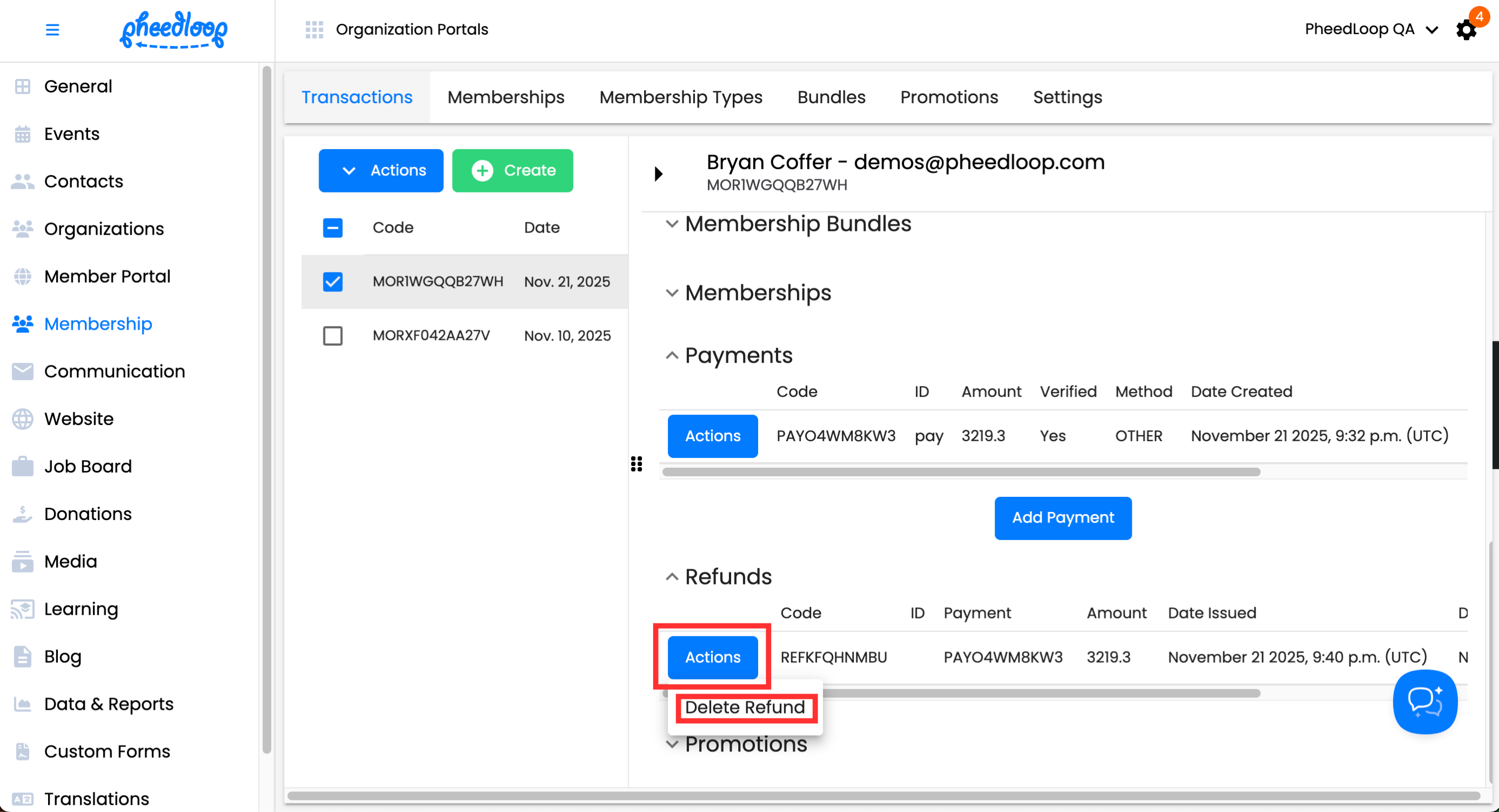1499x812 pixels.
Task: Open the chat support bubble
Action: [1424, 702]
